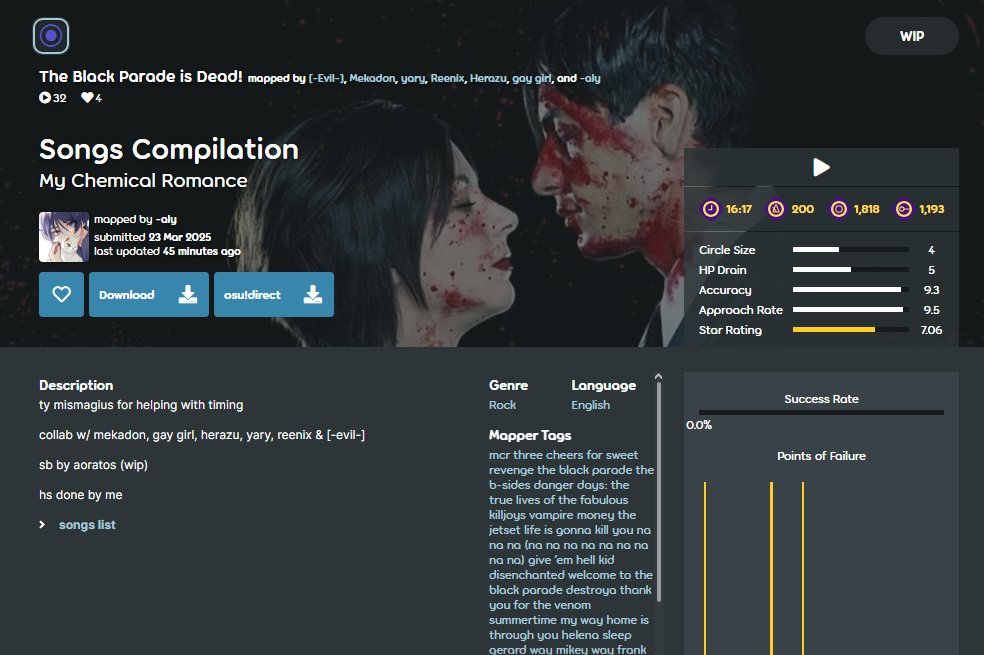The image size is (984, 655).
Task: Click the BPM metronome icon
Action: (776, 209)
